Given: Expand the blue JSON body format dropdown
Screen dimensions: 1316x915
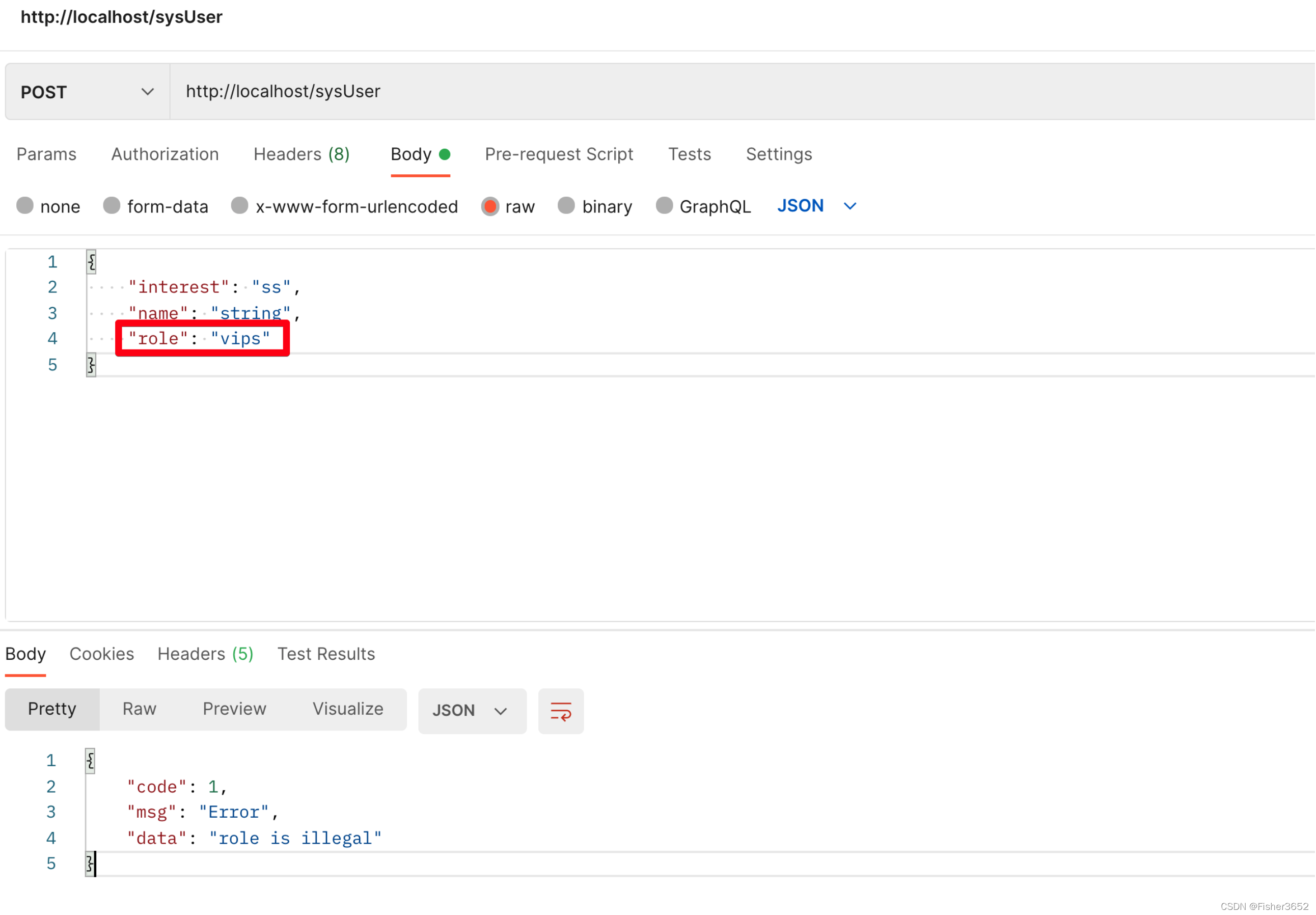Looking at the screenshot, I should [817, 206].
